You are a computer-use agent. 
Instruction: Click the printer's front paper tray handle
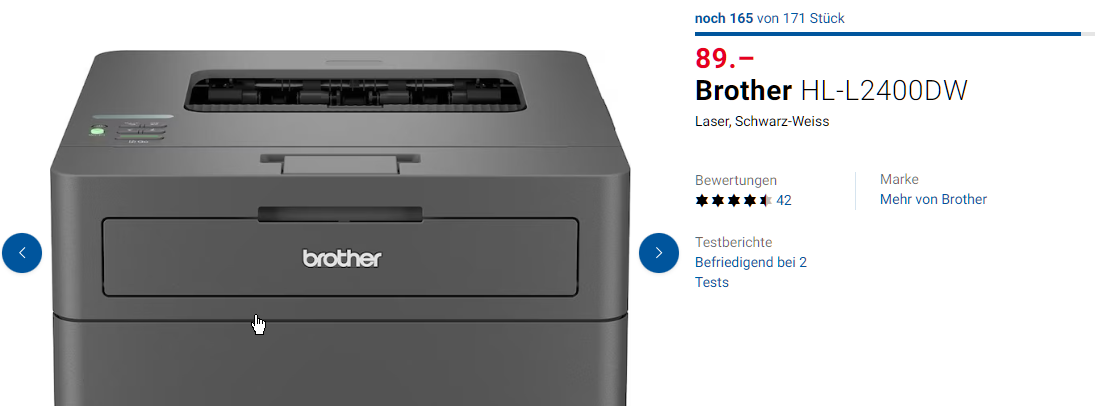tap(340, 213)
